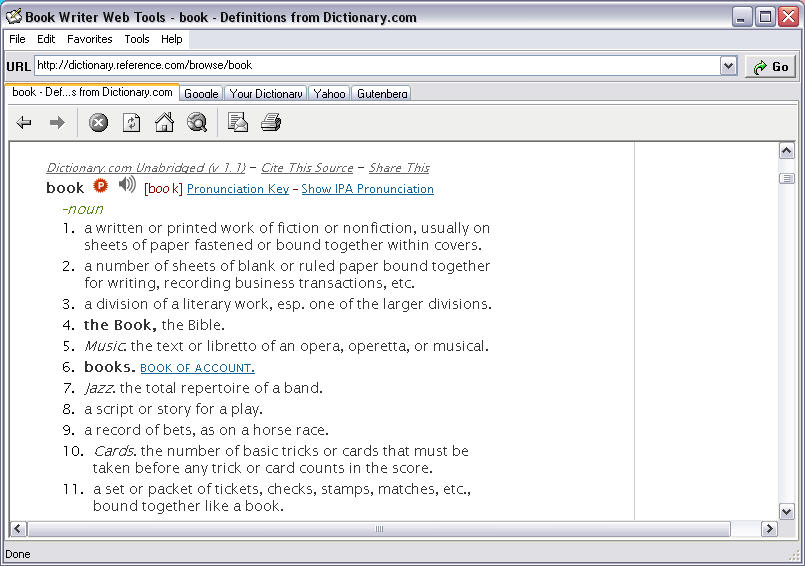Go back with the left arrow icon
This screenshot has height=566, width=805.
coord(24,123)
